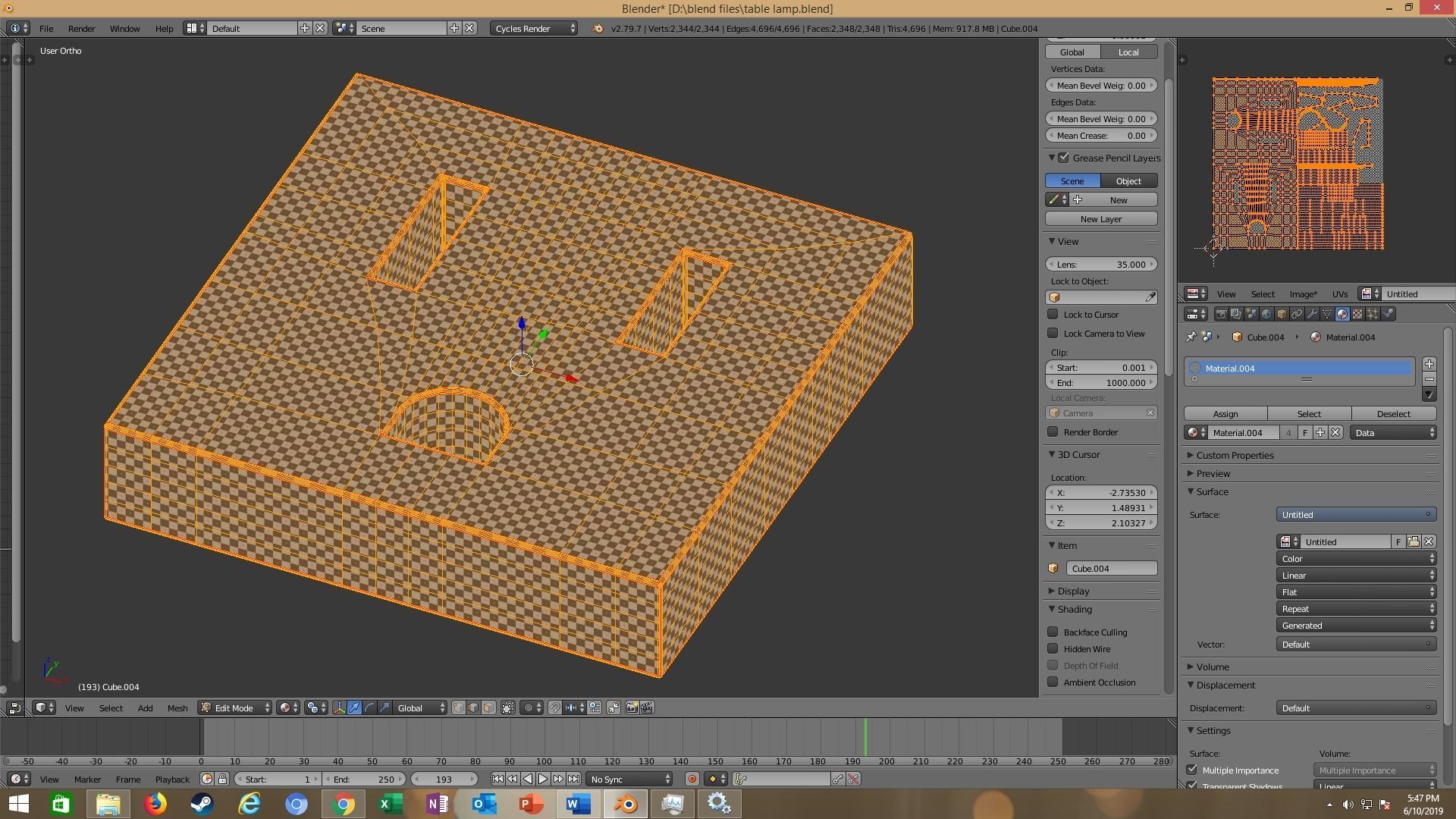The width and height of the screenshot is (1456, 819).
Task: Open the Texture properties checker tab
Action: point(1357,314)
